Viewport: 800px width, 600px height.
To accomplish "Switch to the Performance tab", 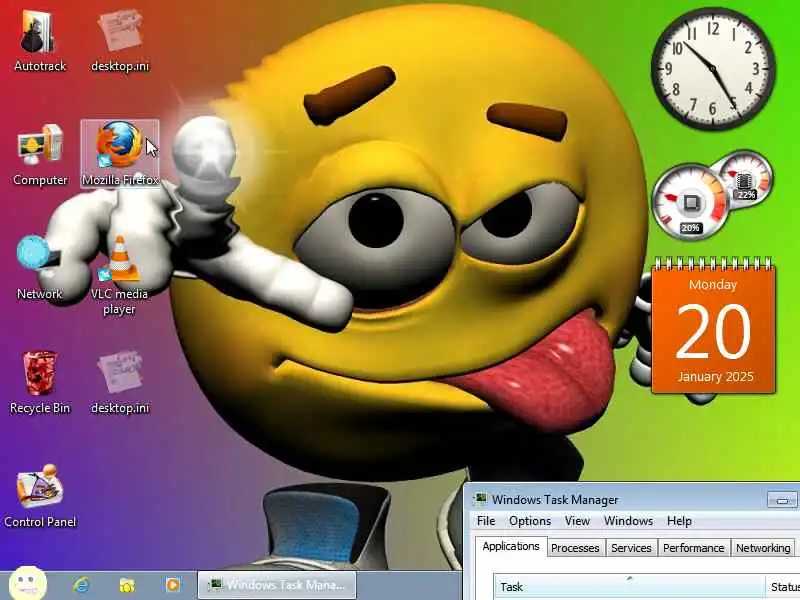I will [693, 548].
